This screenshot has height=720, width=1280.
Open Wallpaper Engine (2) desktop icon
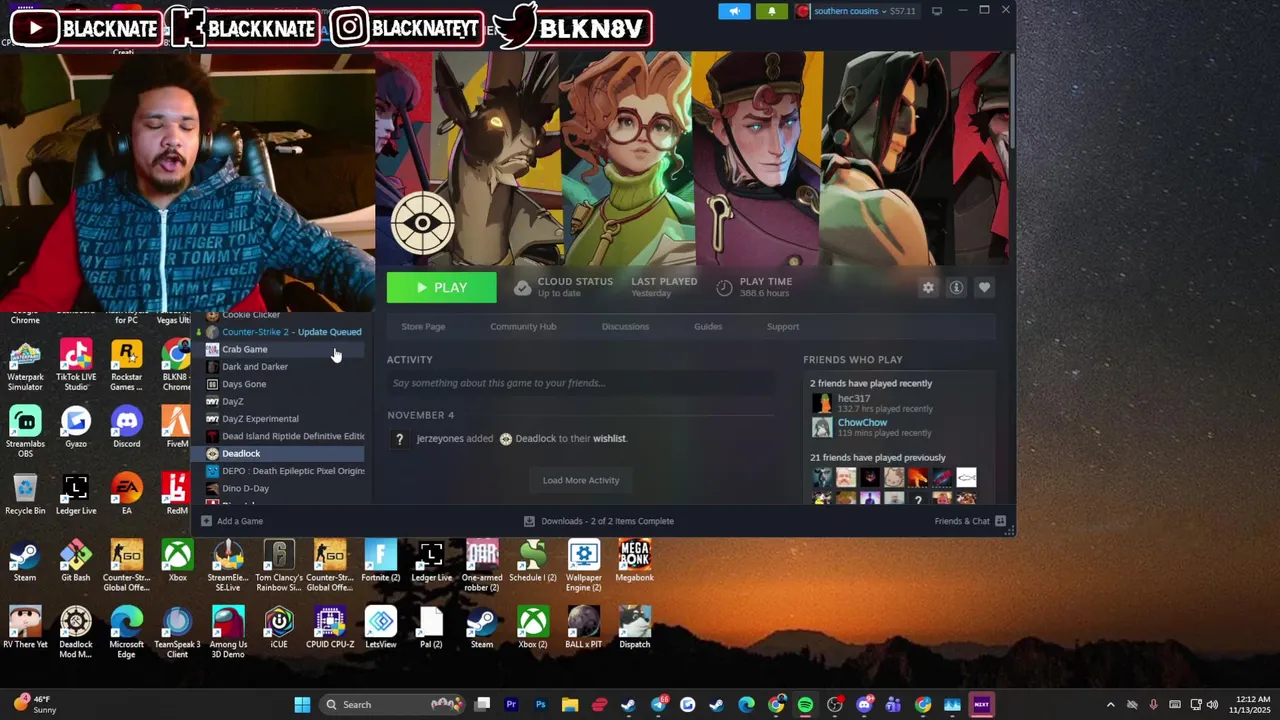click(584, 566)
